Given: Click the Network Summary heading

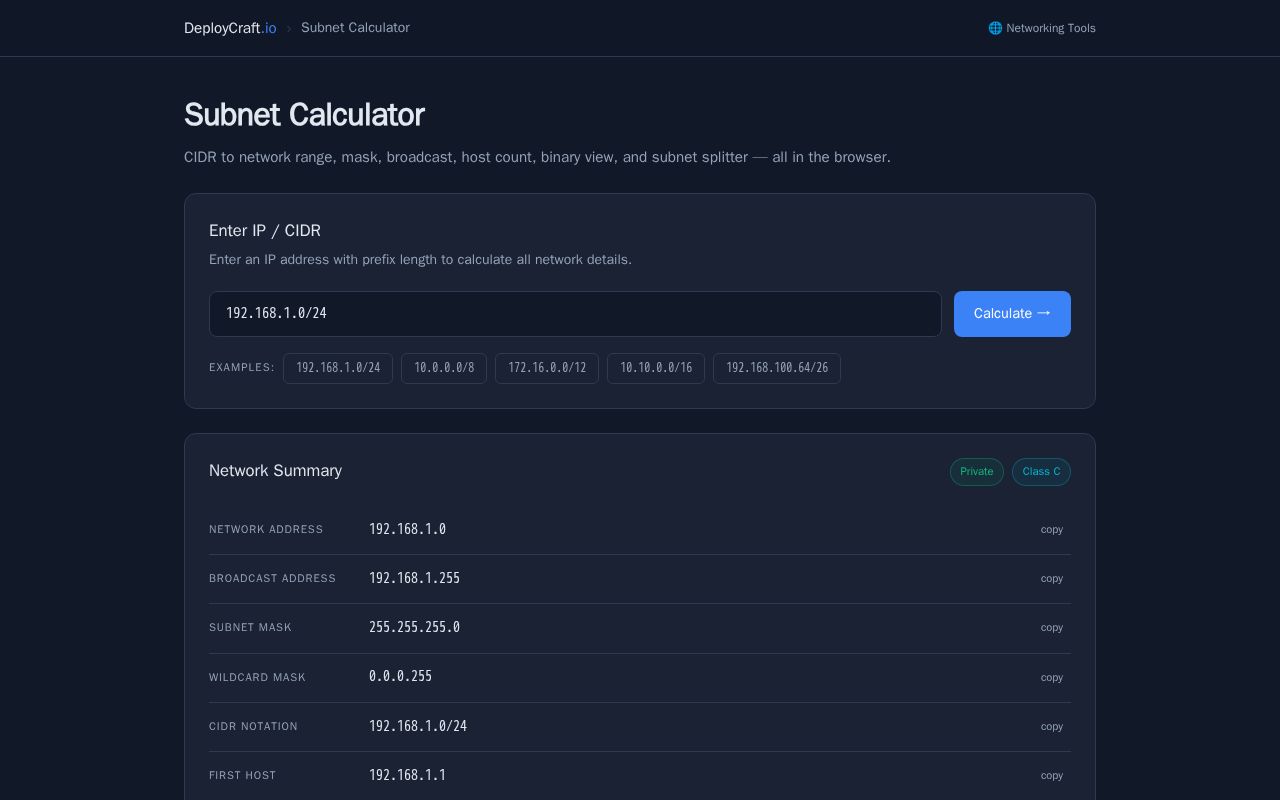Looking at the screenshot, I should tap(275, 471).
